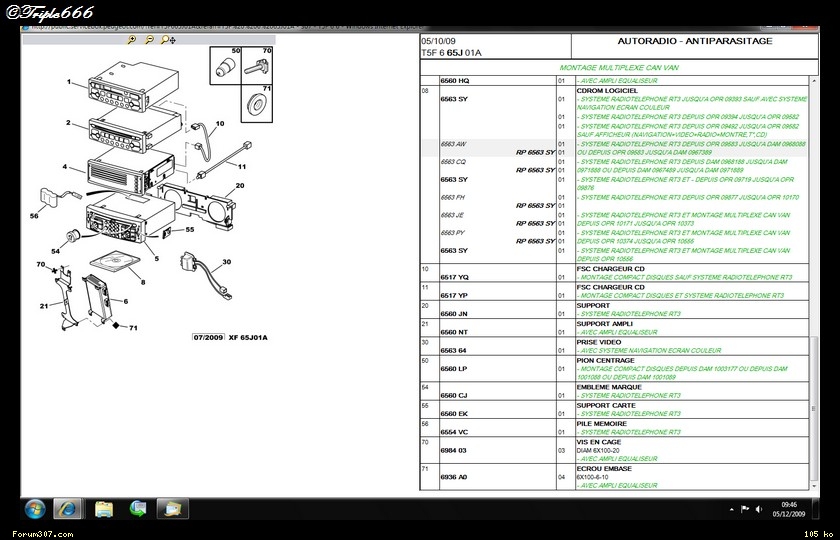Screen dimensions: 840x540
Task: Select part number 6563 64
Action: (x=453, y=350)
